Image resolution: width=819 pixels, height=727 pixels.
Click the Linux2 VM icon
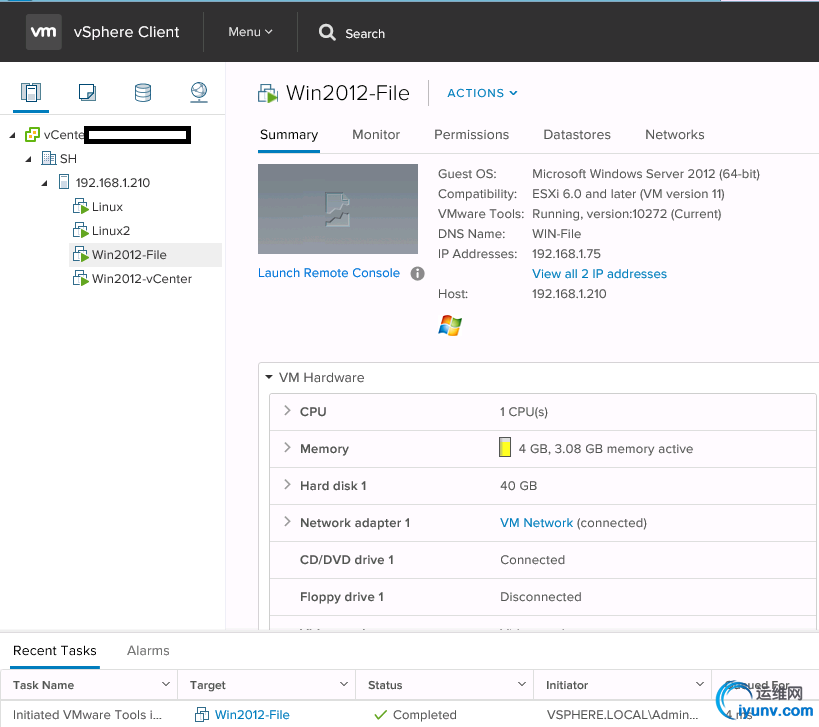click(80, 230)
